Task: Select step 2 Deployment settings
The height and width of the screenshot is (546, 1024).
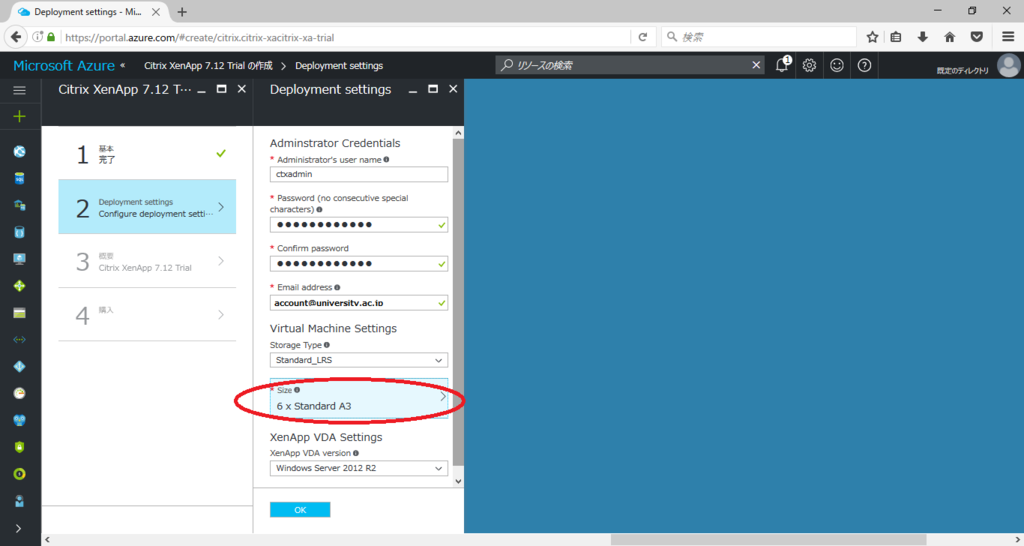Action: point(147,207)
